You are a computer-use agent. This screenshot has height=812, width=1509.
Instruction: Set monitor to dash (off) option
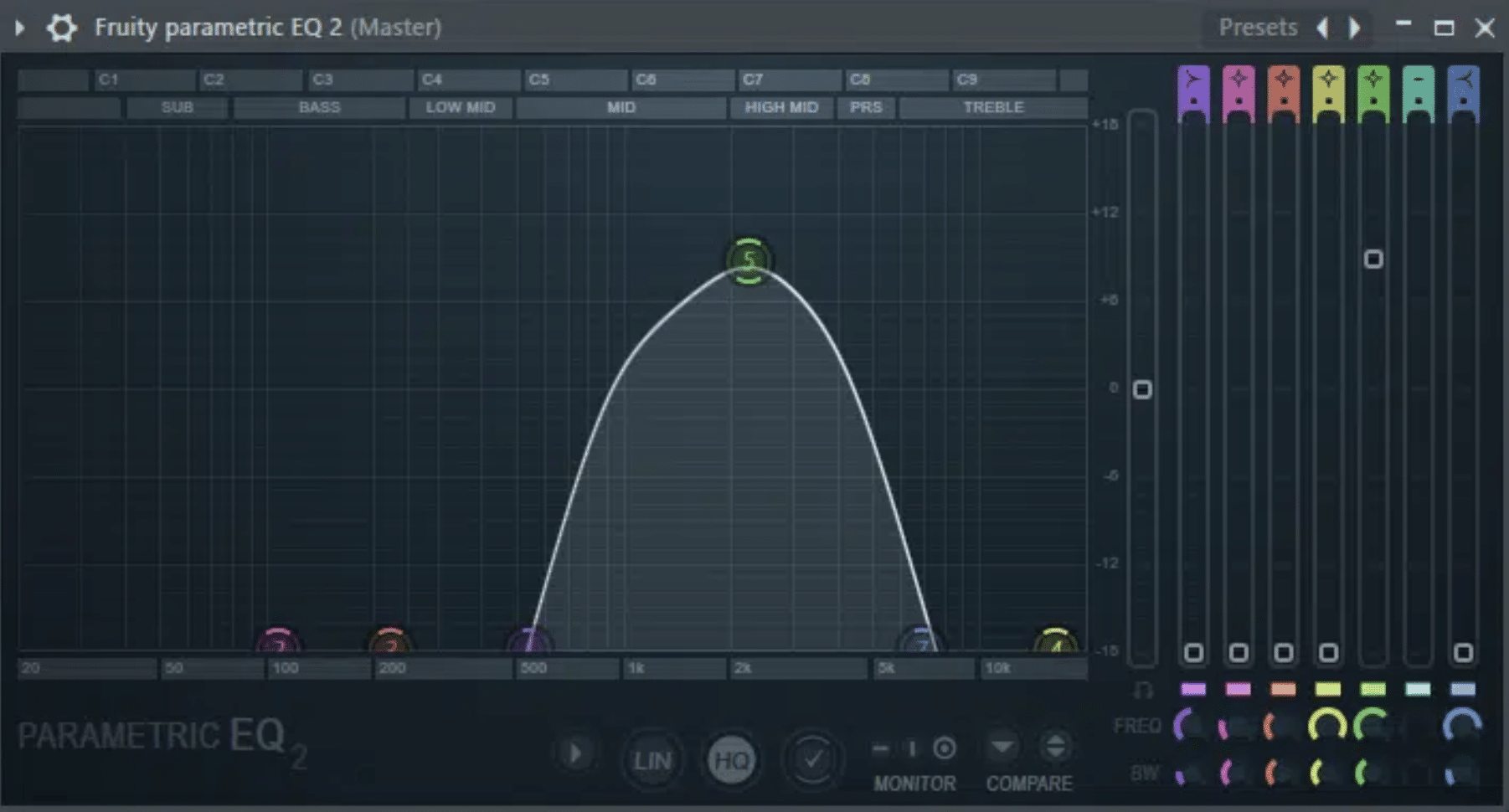coord(880,748)
